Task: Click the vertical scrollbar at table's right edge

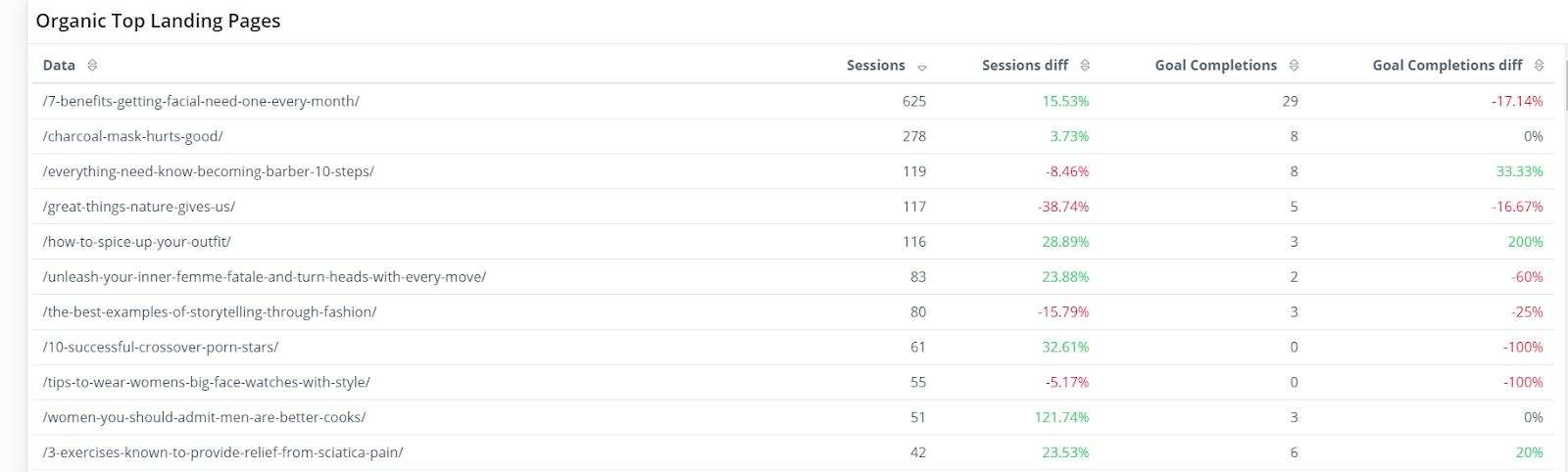Action: pyautogui.click(x=1565, y=85)
